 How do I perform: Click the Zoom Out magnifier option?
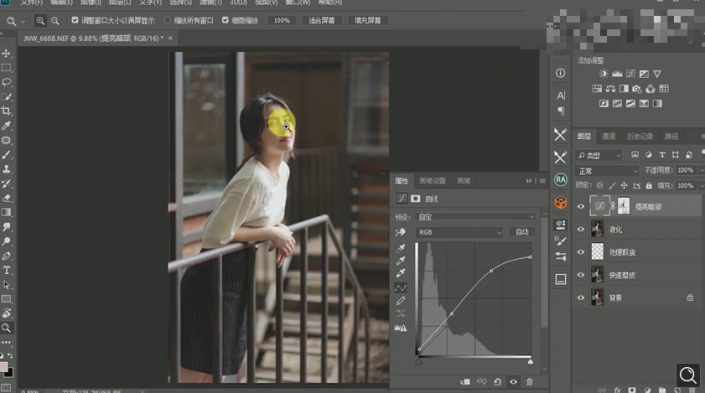(x=55, y=21)
